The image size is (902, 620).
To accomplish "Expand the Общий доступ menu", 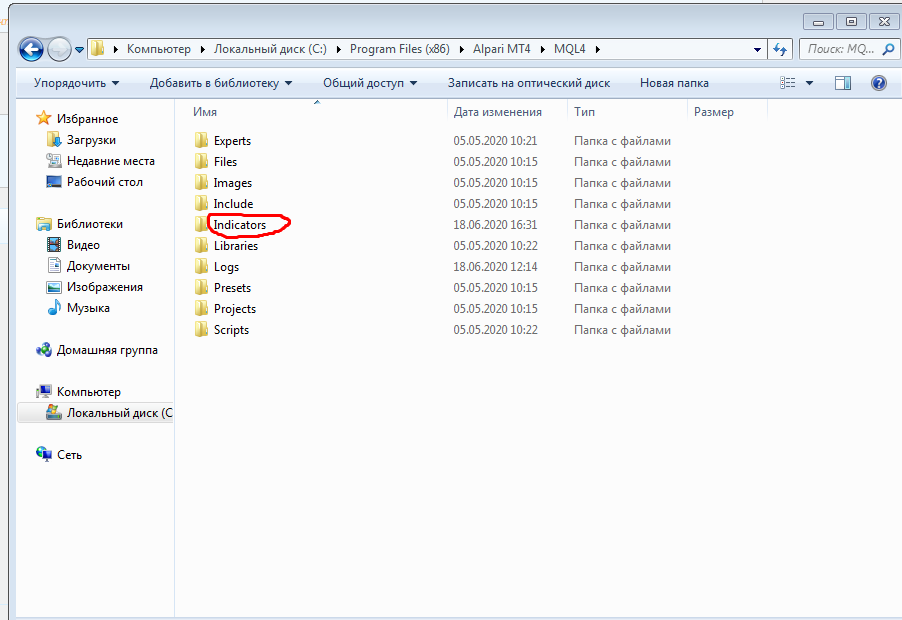I will [x=370, y=83].
